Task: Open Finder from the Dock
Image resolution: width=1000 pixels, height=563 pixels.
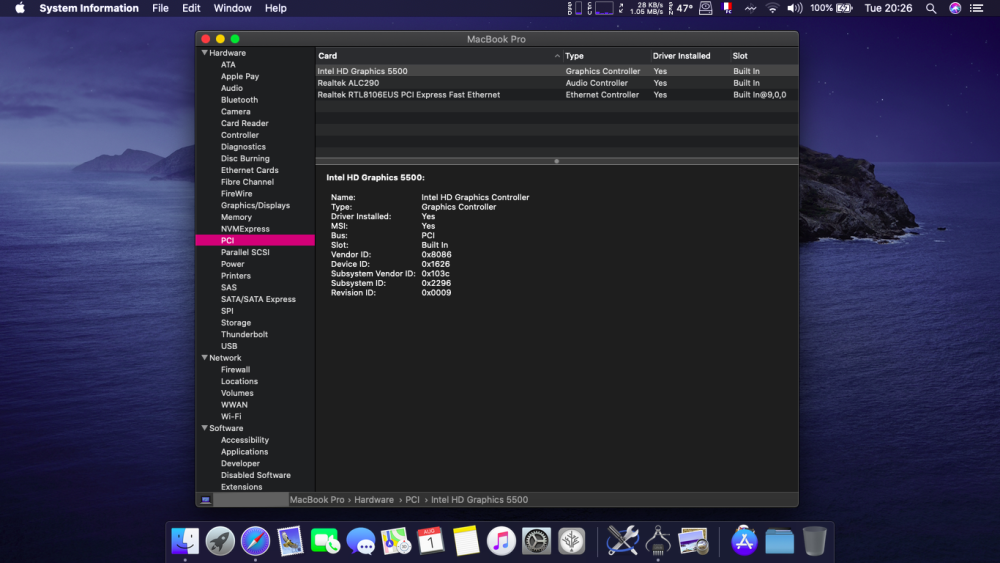Action: tap(185, 541)
